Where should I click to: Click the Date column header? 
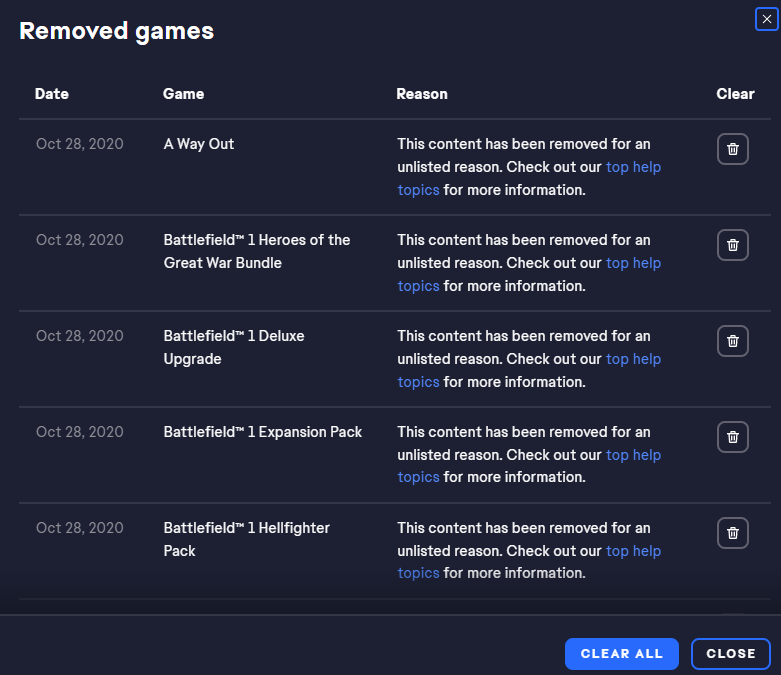point(52,94)
